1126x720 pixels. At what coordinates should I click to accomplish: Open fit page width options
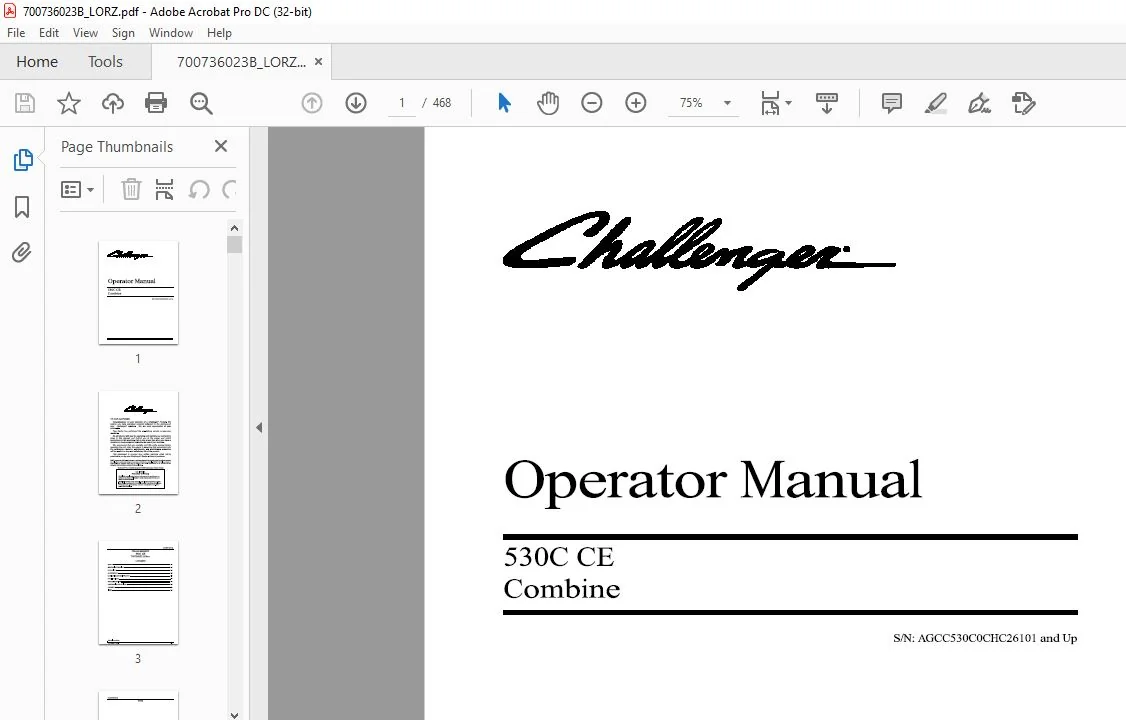(776, 103)
